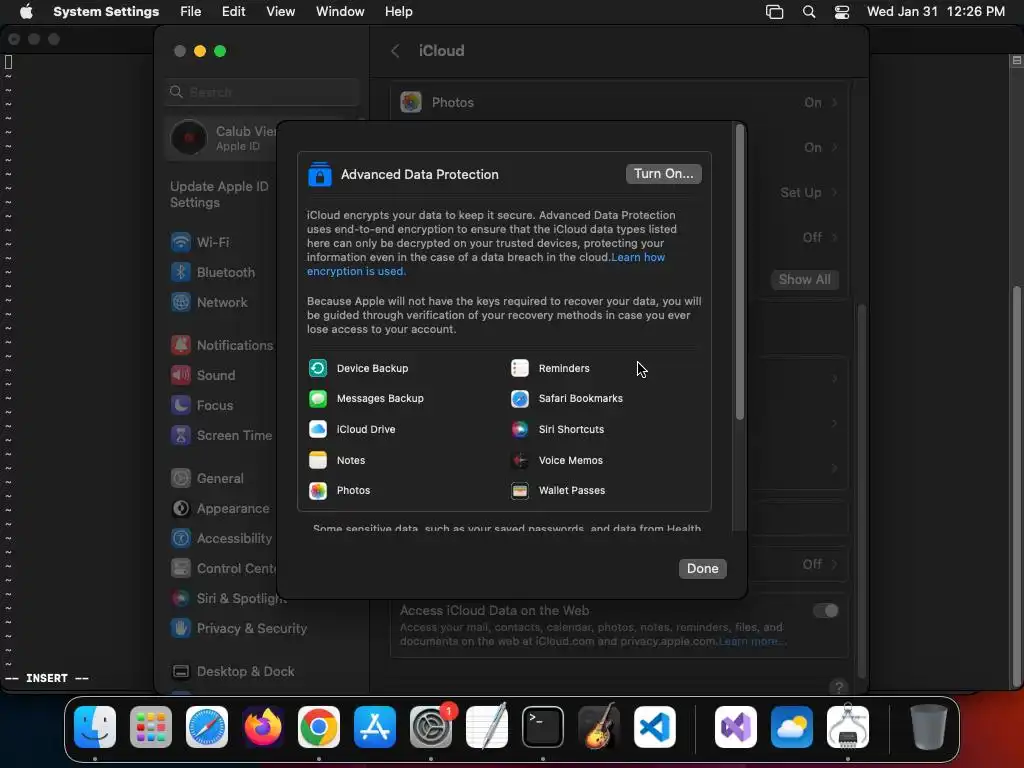Click the help question mark button
The width and height of the screenshot is (1024, 768).
pos(839,687)
